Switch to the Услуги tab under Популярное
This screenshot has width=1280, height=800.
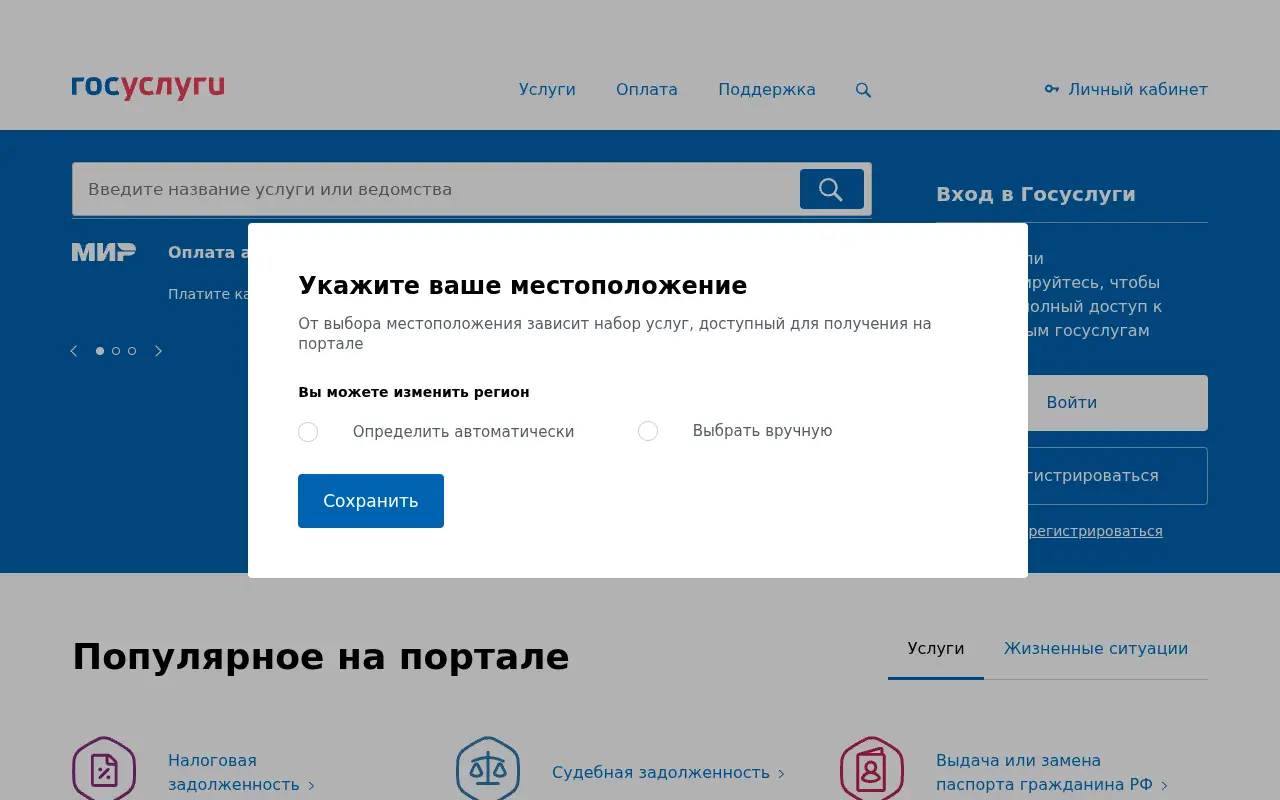coord(936,649)
